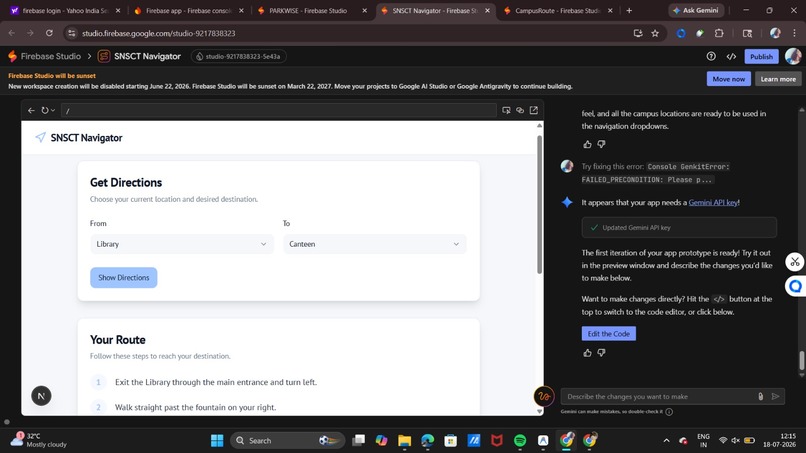This screenshot has height=453, width=806.
Task: Open File Explorer from the taskbar
Action: click(x=405, y=440)
